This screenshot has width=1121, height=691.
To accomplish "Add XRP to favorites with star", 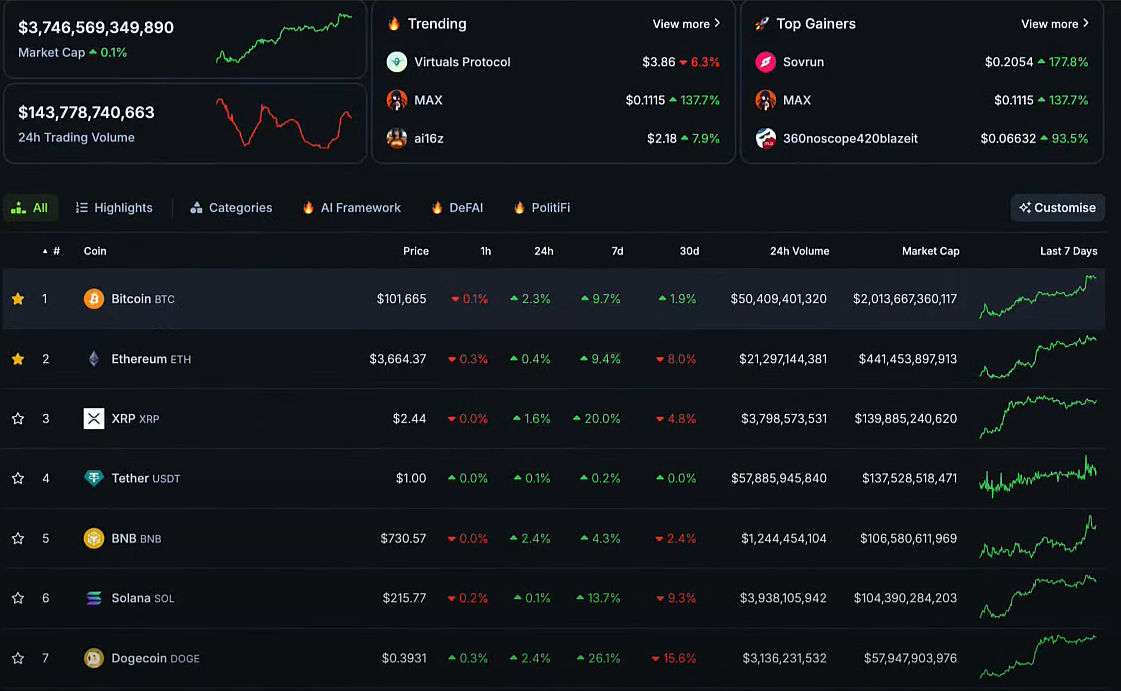I will 18,419.
